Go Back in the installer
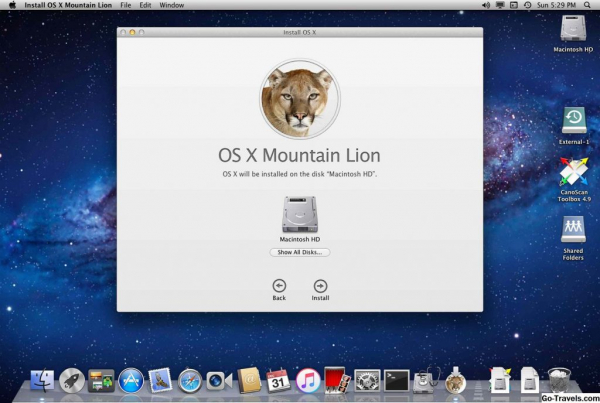The height and width of the screenshot is (403, 600). [x=279, y=286]
